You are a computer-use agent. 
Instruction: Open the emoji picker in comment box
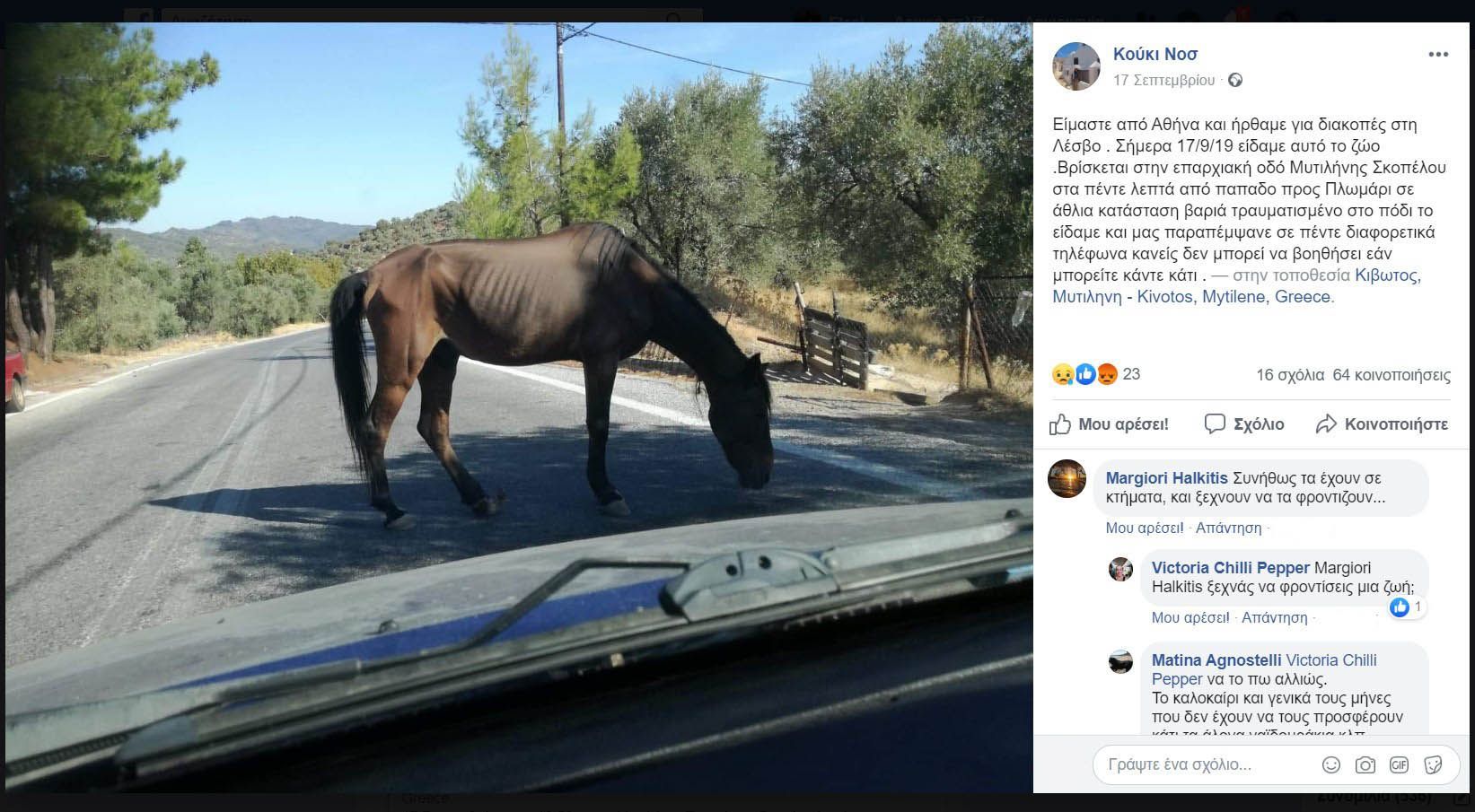(x=1331, y=764)
